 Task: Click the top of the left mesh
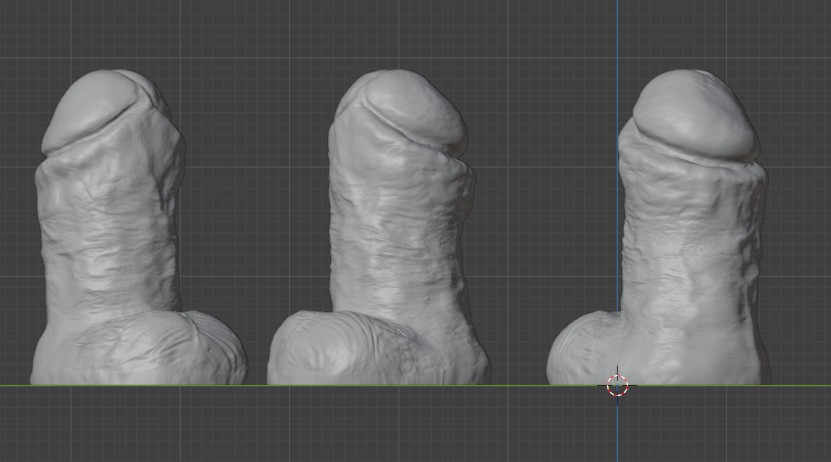click(110, 78)
